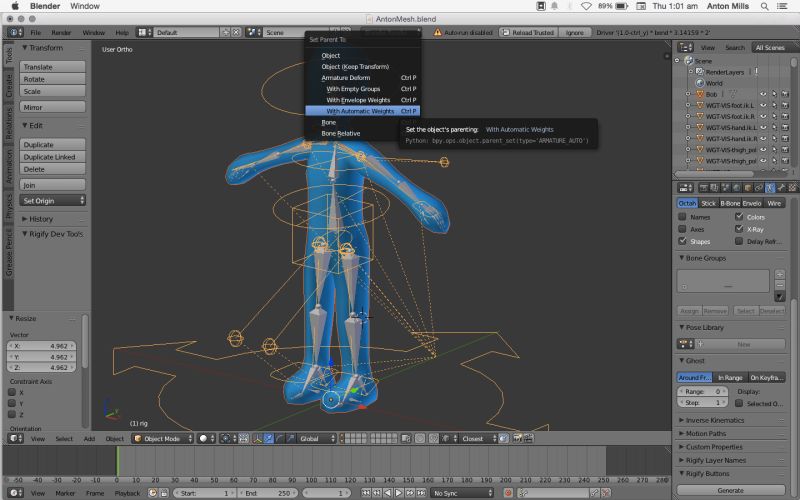Image resolution: width=800 pixels, height=500 pixels.
Task: Open the Render menu in top bar
Action: [61, 32]
